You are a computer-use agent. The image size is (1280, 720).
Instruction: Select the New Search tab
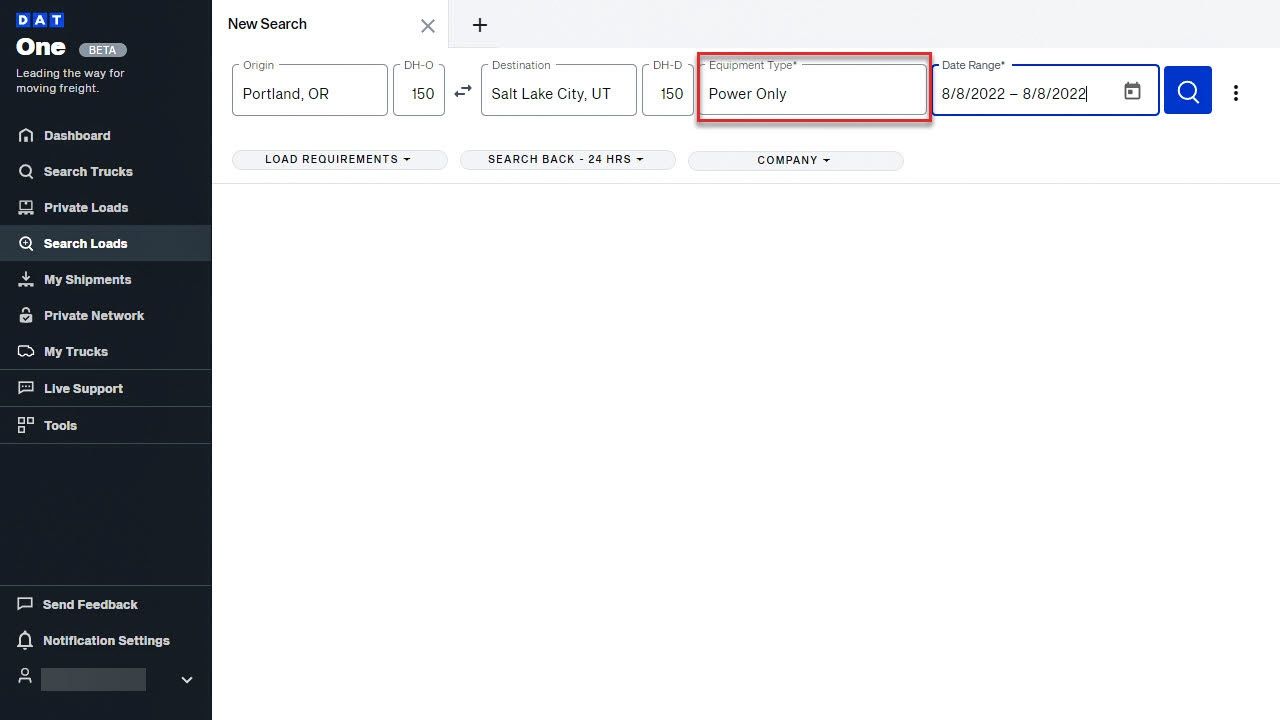[268, 24]
